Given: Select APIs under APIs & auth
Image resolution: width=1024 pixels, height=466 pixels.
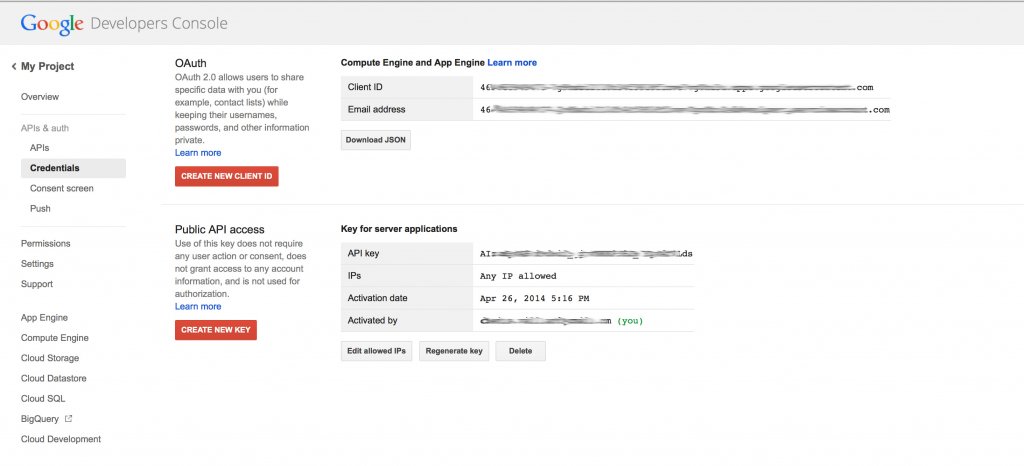Looking at the screenshot, I should click(x=39, y=148).
